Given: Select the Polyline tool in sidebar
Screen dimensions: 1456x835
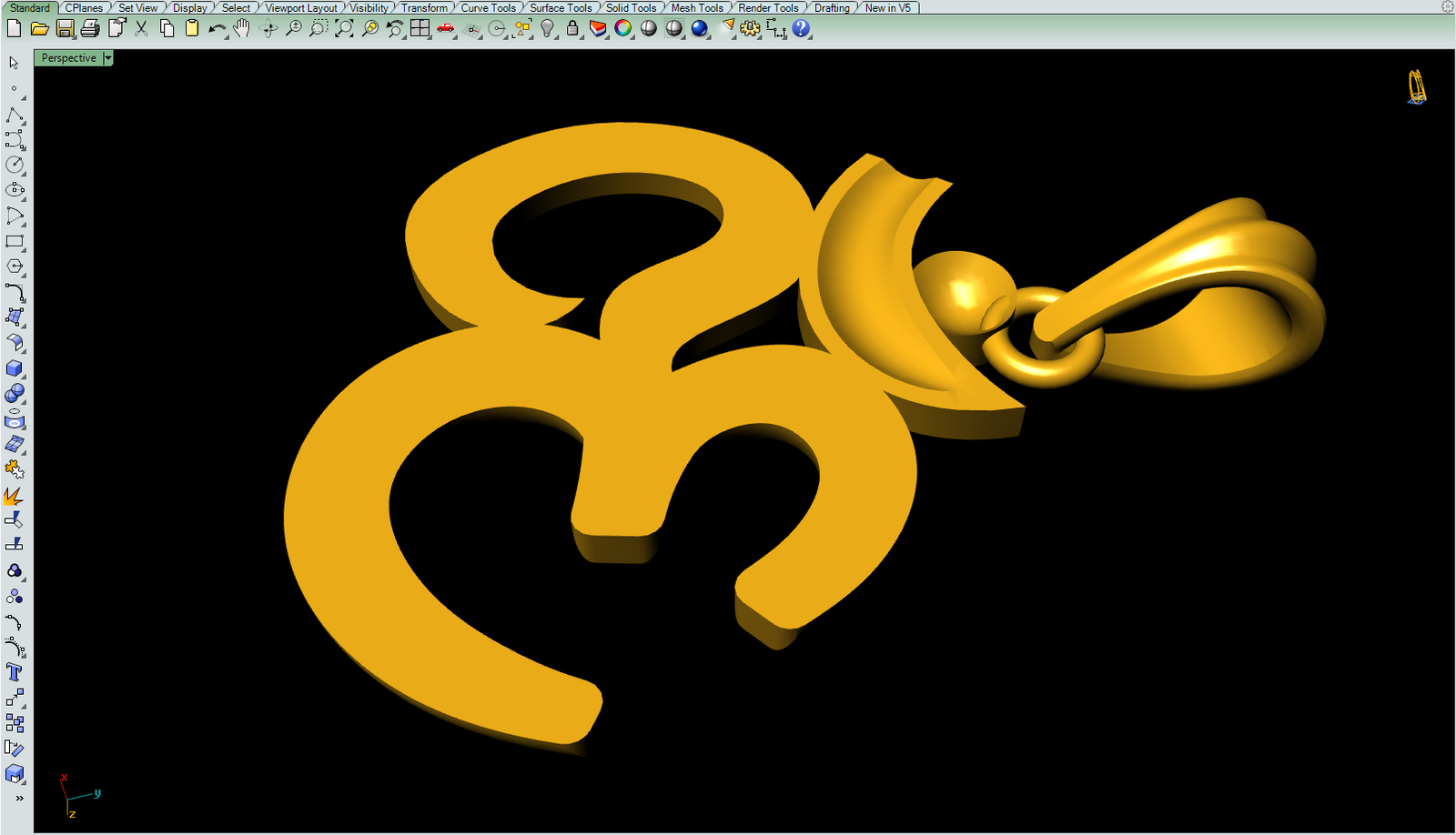Looking at the screenshot, I should [14, 115].
